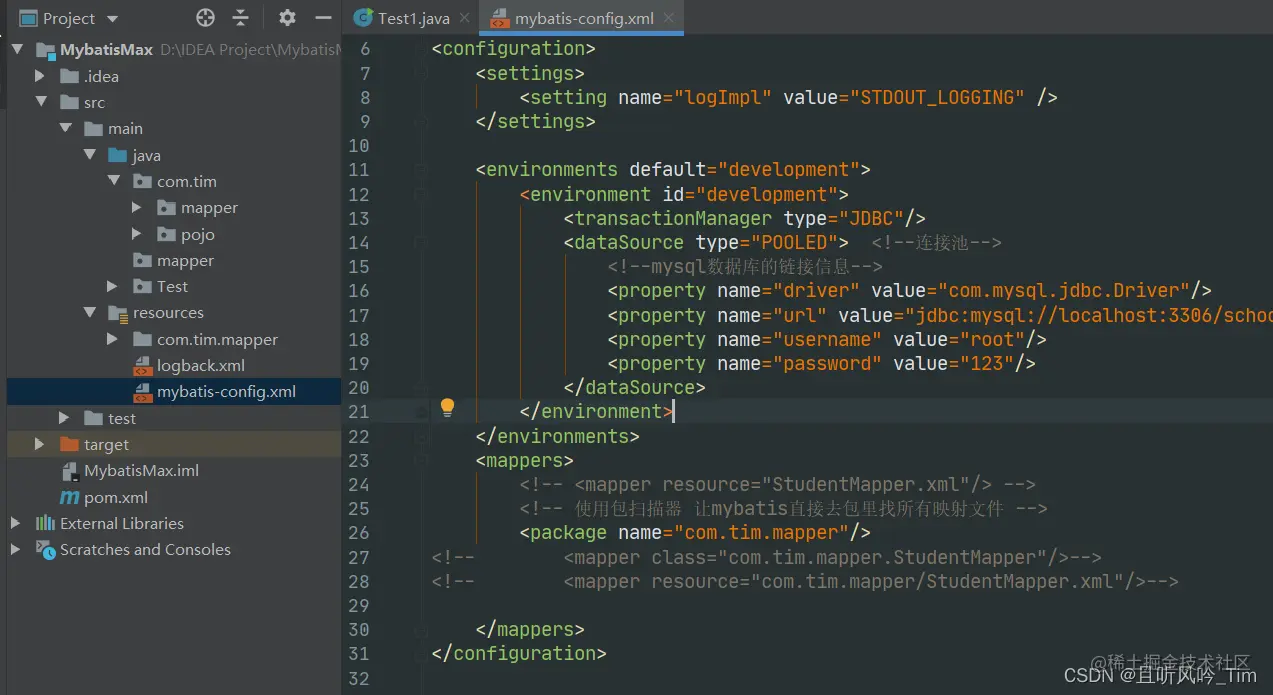The width and height of the screenshot is (1273, 695).
Task: Select the pojo package row
Action: (174, 234)
